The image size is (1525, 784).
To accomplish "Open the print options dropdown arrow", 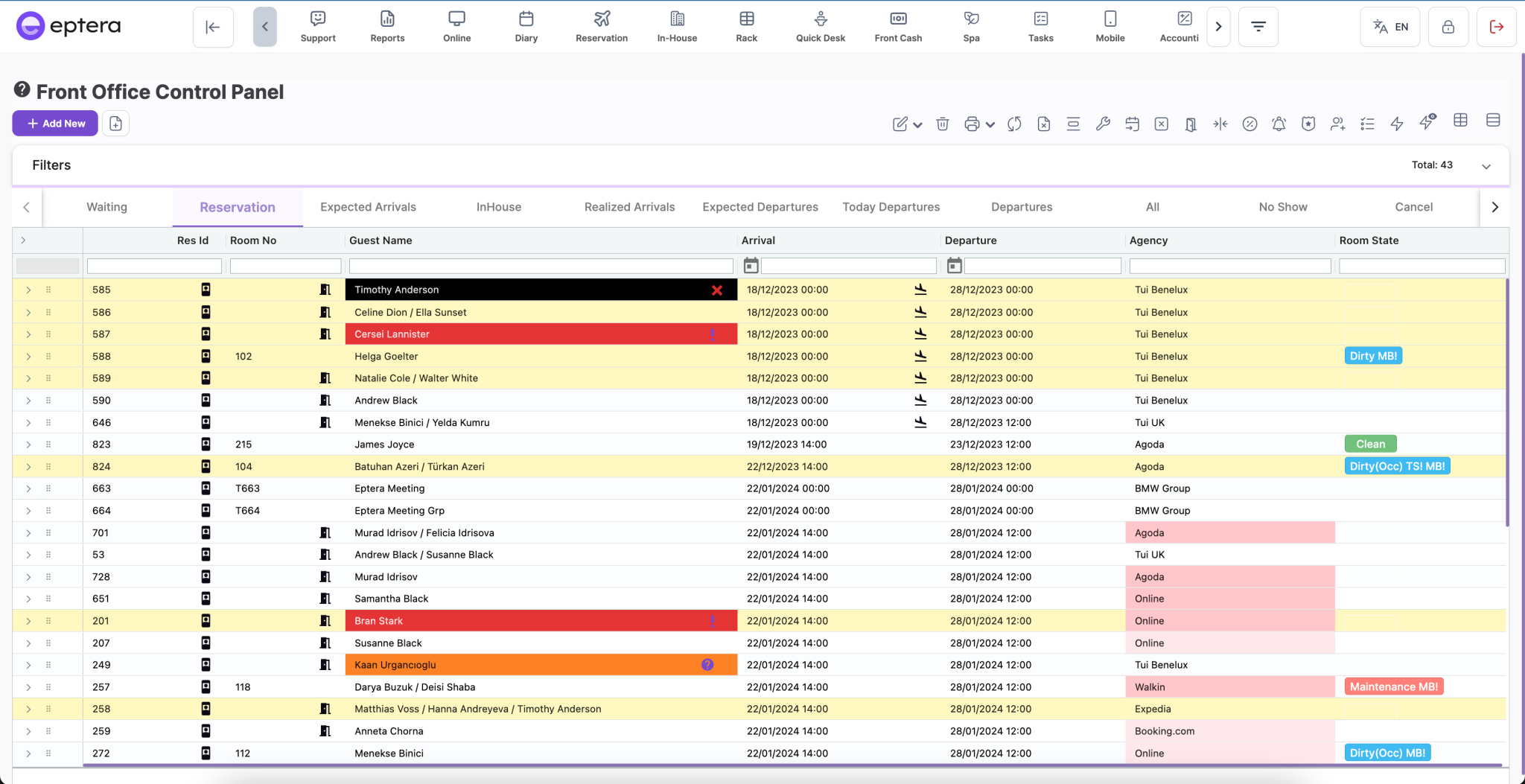I will [990, 125].
